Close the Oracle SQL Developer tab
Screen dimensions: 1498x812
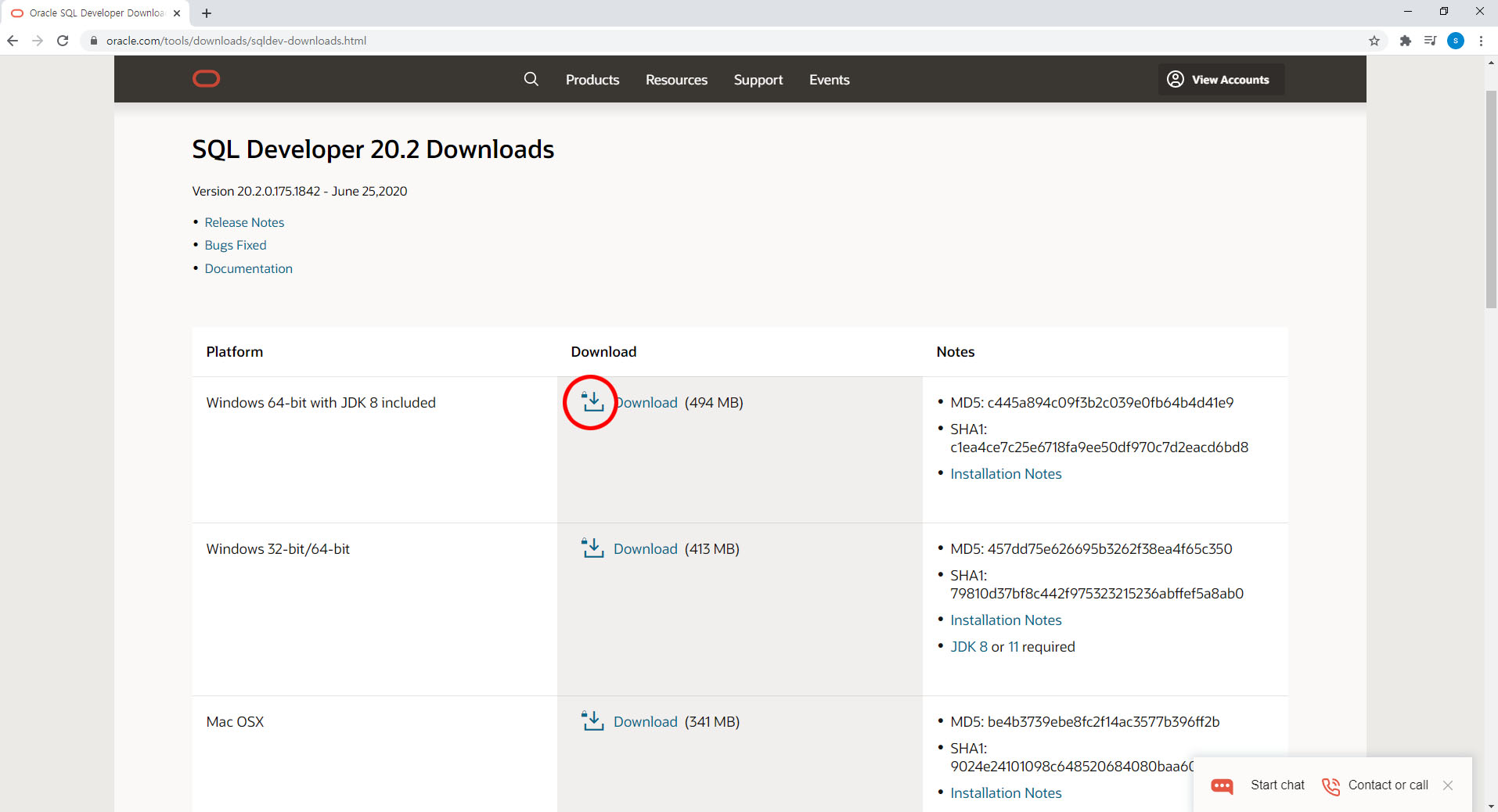(177, 13)
